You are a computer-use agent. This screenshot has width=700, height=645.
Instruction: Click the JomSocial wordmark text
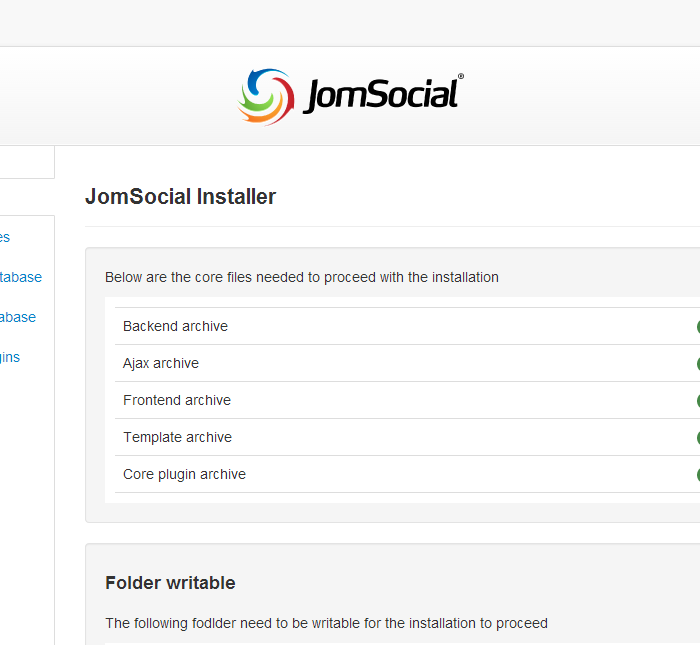pos(383,95)
